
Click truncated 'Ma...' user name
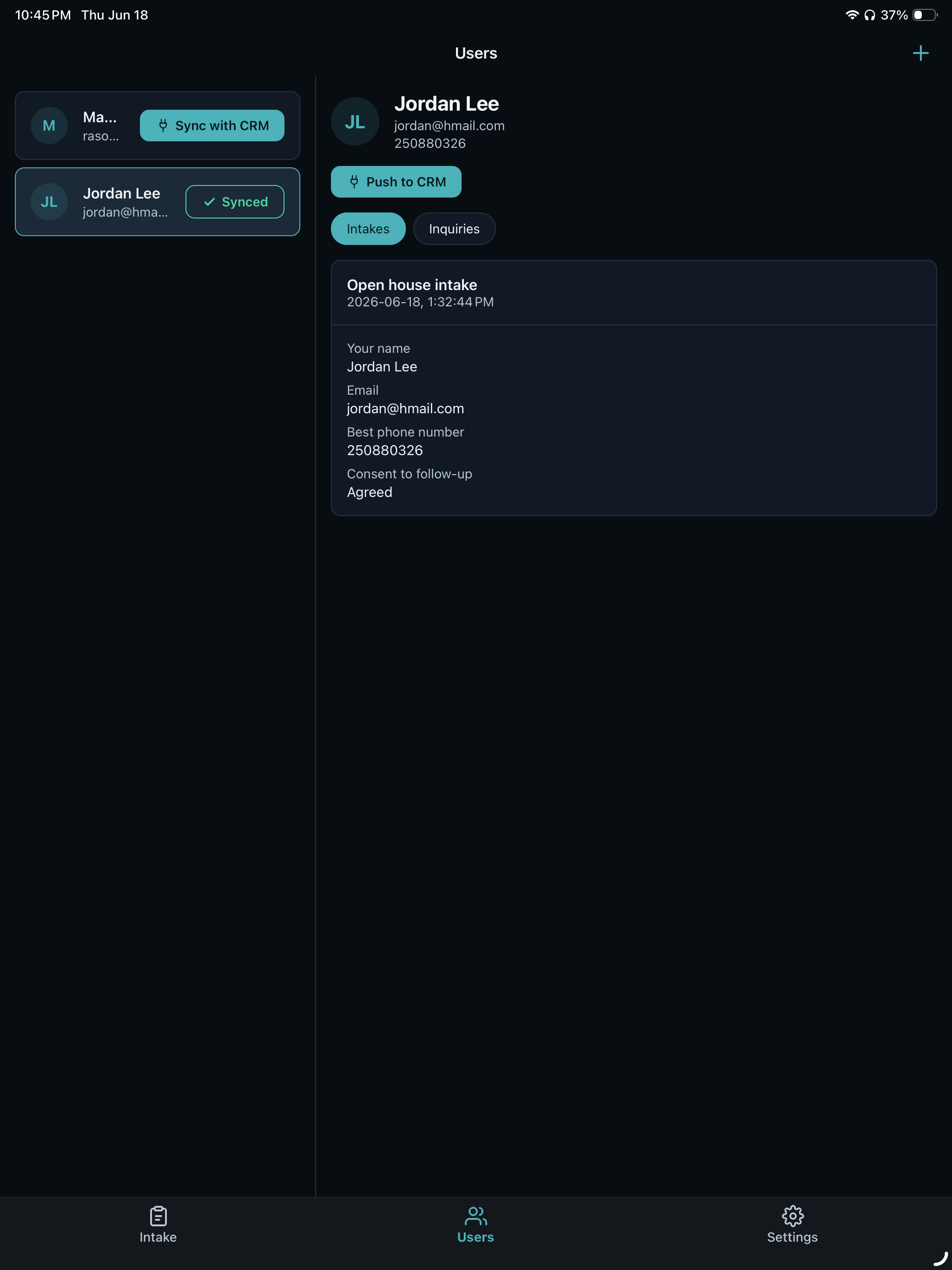click(100, 117)
